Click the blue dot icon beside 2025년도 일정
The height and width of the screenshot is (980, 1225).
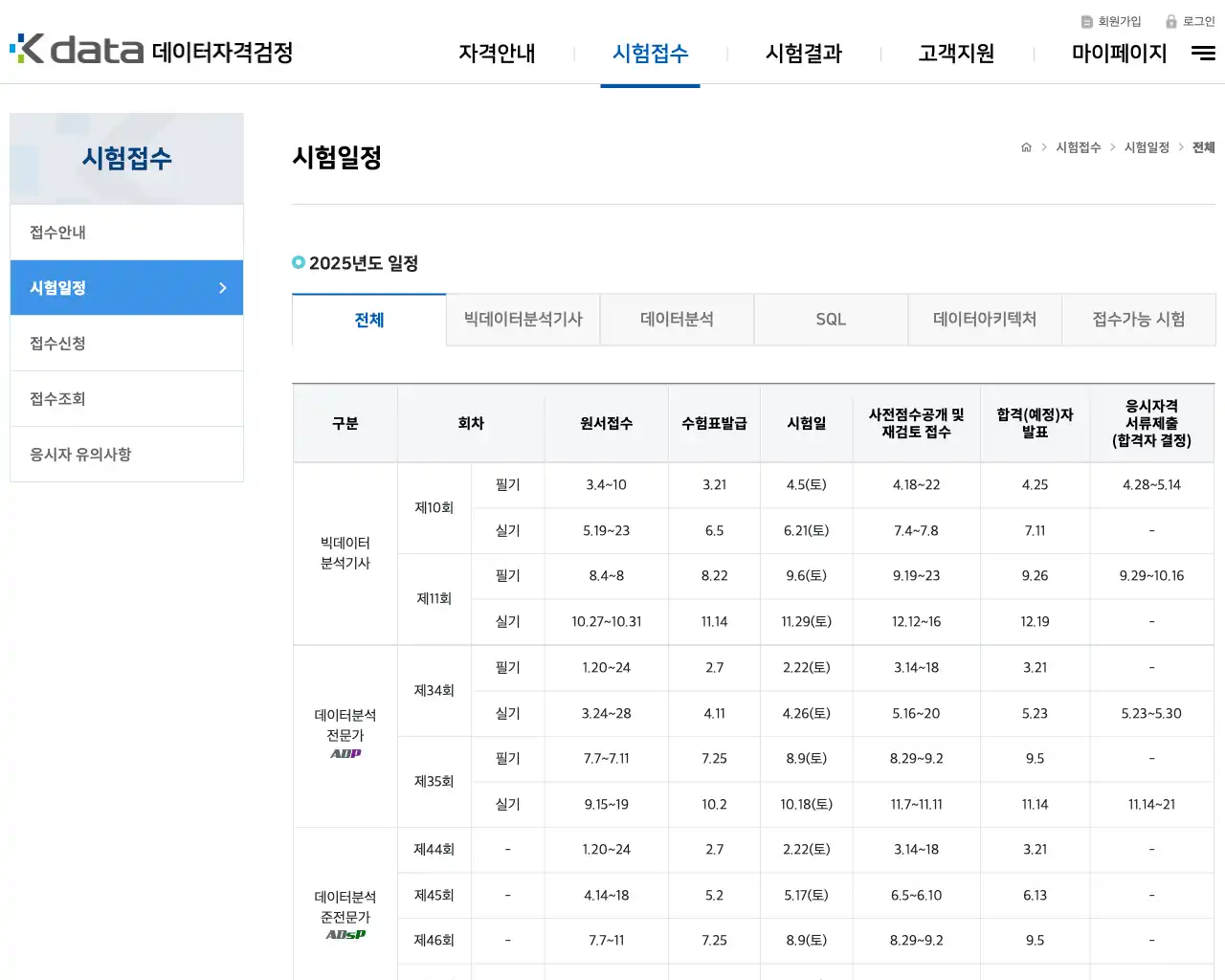(298, 262)
